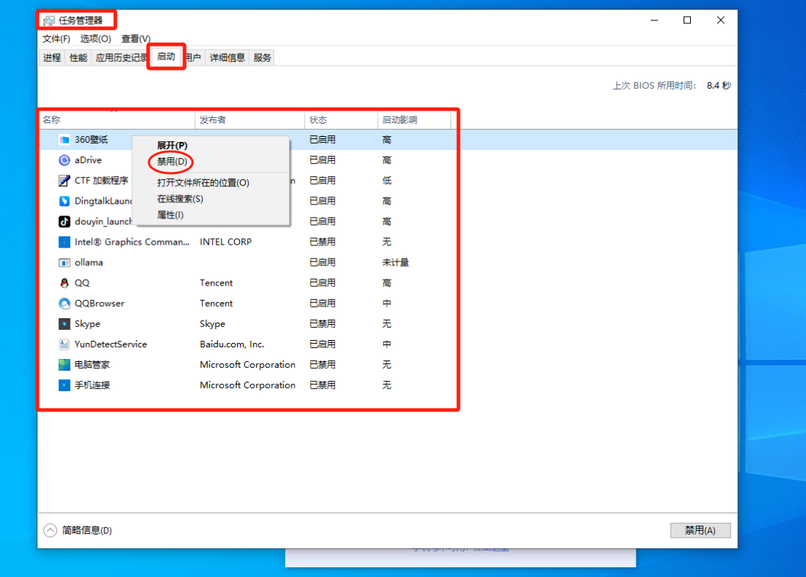Switch to the 应用历史记录 tab
Image resolution: width=806 pixels, height=577 pixels.
click(x=121, y=58)
